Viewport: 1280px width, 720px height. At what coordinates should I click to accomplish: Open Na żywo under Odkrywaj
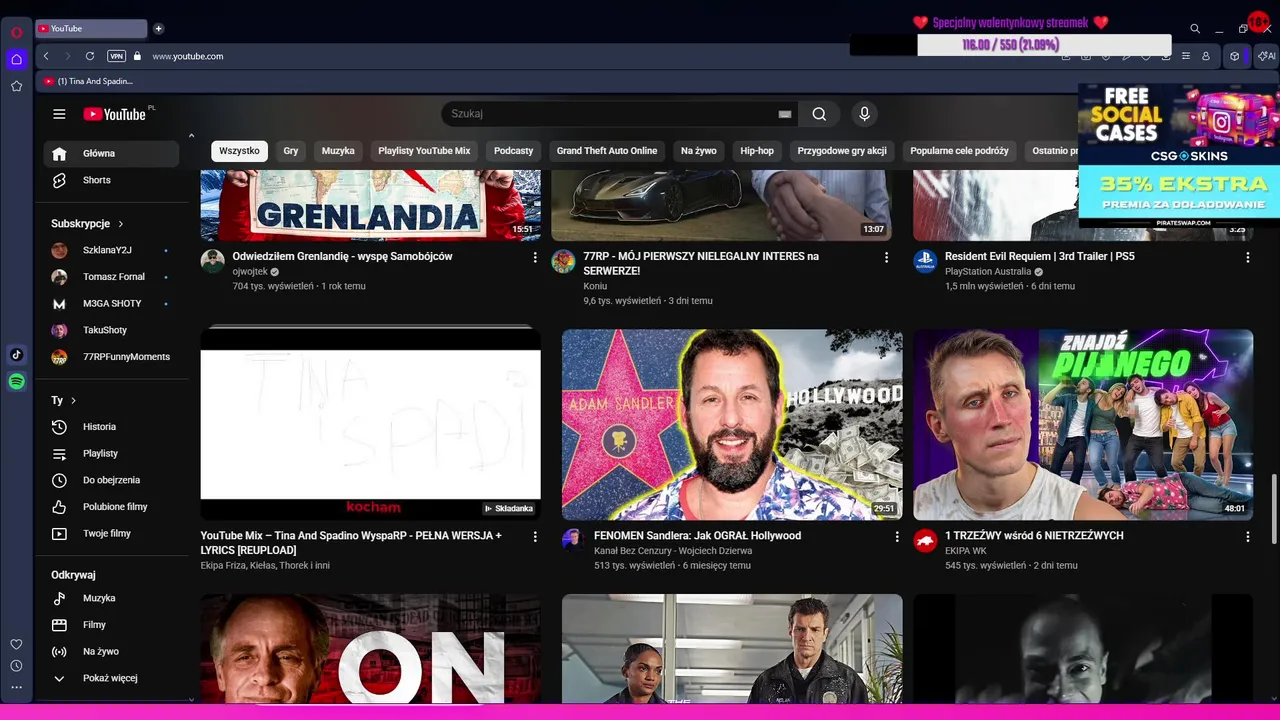pyautogui.click(x=111, y=652)
